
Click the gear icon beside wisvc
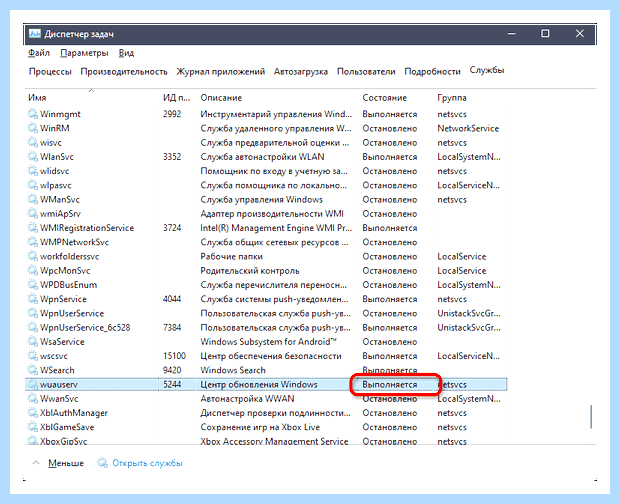32,142
